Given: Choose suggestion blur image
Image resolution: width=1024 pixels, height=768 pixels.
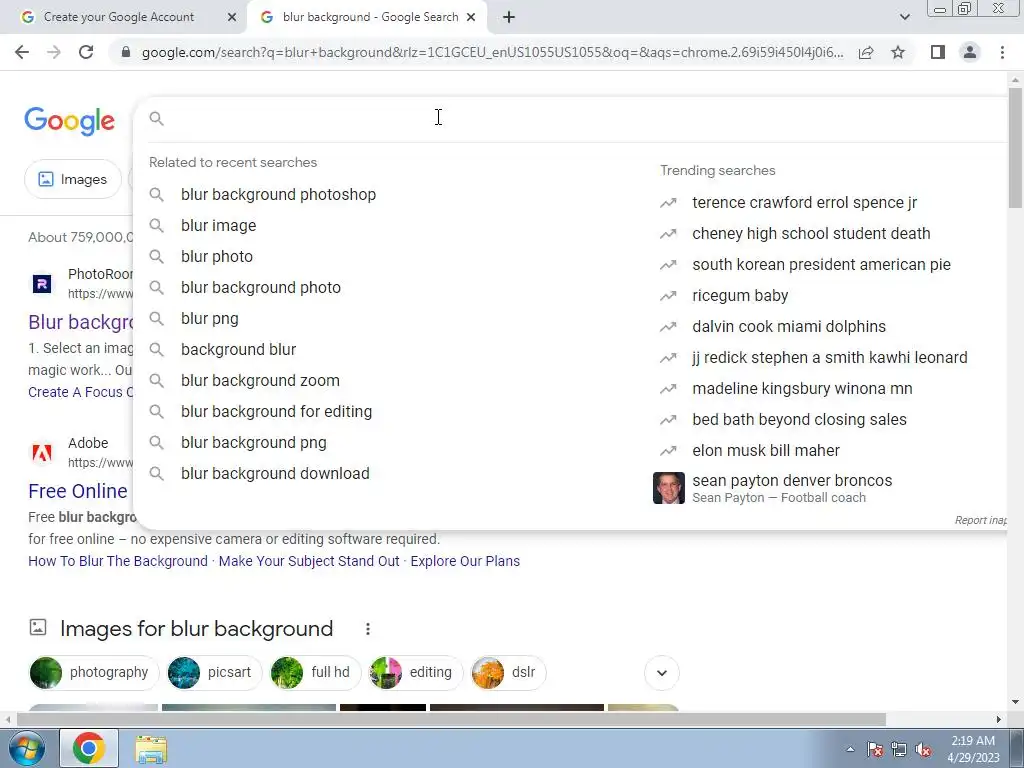Looking at the screenshot, I should [x=218, y=225].
